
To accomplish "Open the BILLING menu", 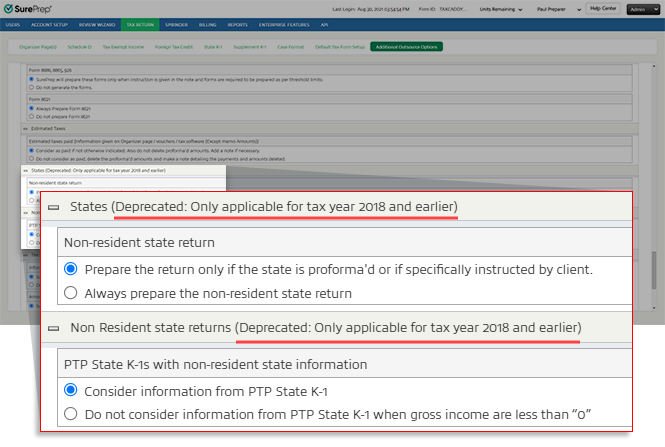I will [207, 25].
